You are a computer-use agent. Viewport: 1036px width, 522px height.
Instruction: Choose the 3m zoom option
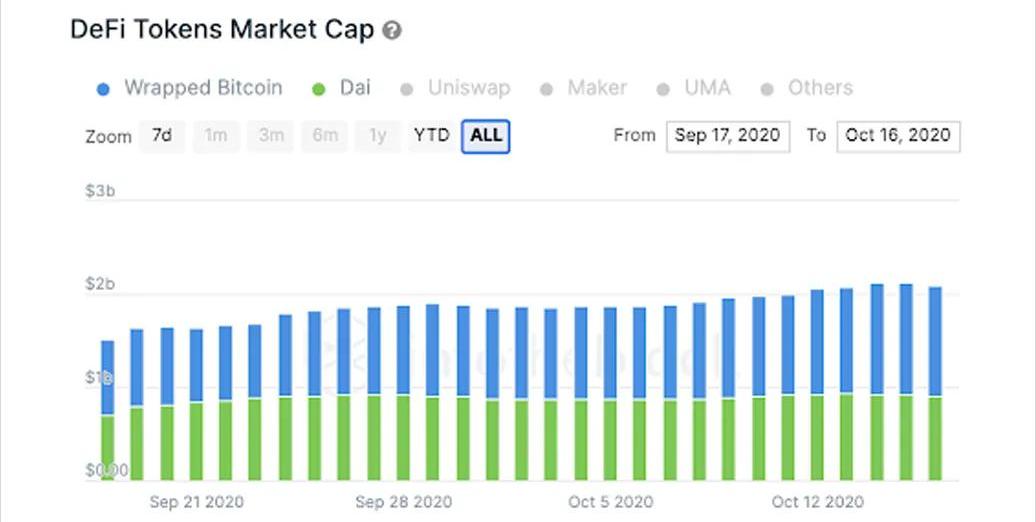271,136
